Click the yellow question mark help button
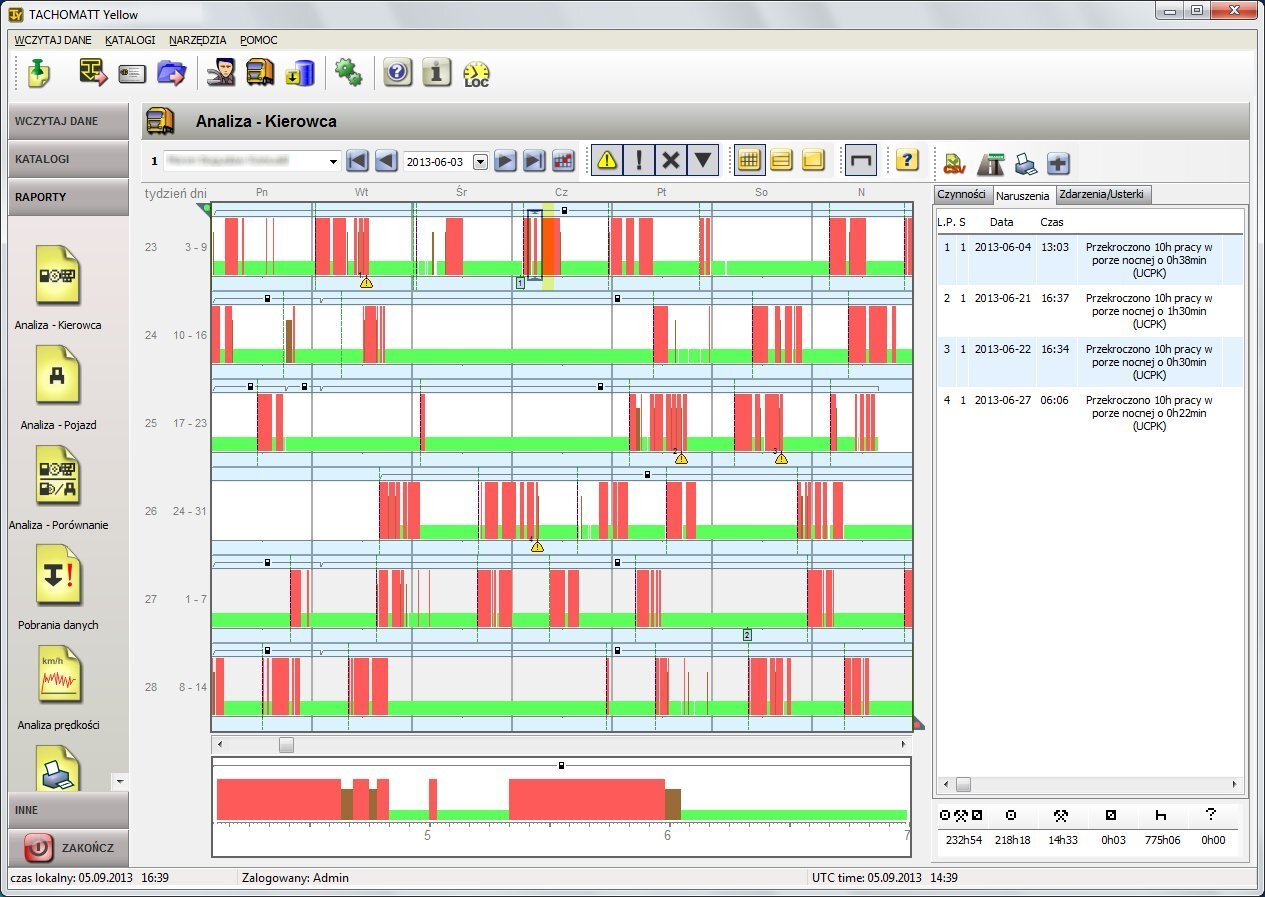This screenshot has height=897, width=1265. click(x=907, y=160)
